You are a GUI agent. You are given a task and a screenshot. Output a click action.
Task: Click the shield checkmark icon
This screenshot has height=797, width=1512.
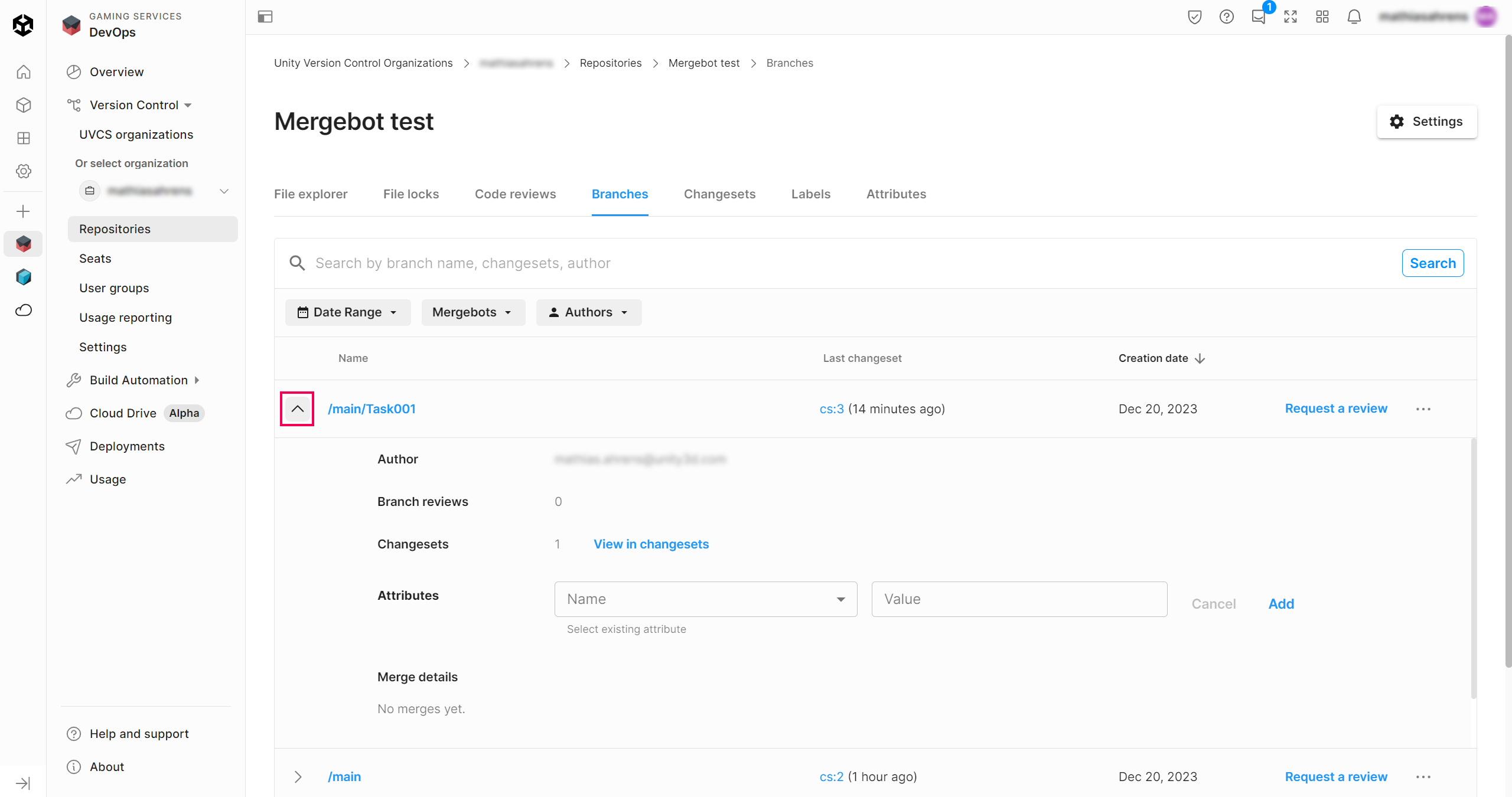tap(1194, 17)
